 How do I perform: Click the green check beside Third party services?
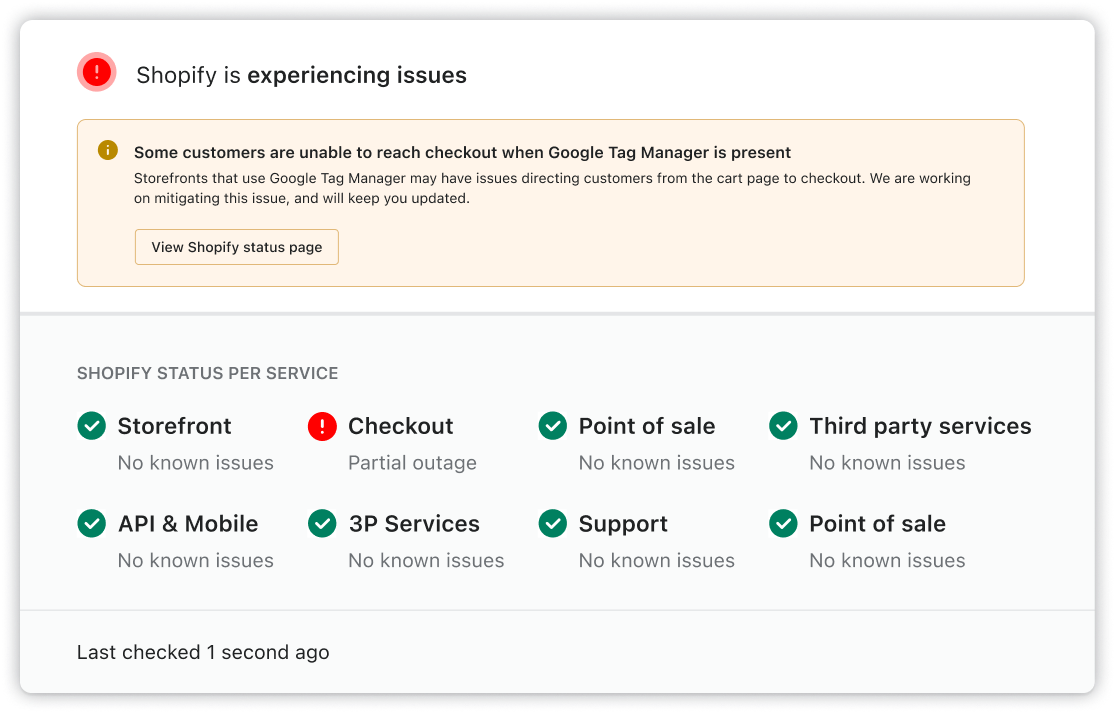click(x=783, y=426)
